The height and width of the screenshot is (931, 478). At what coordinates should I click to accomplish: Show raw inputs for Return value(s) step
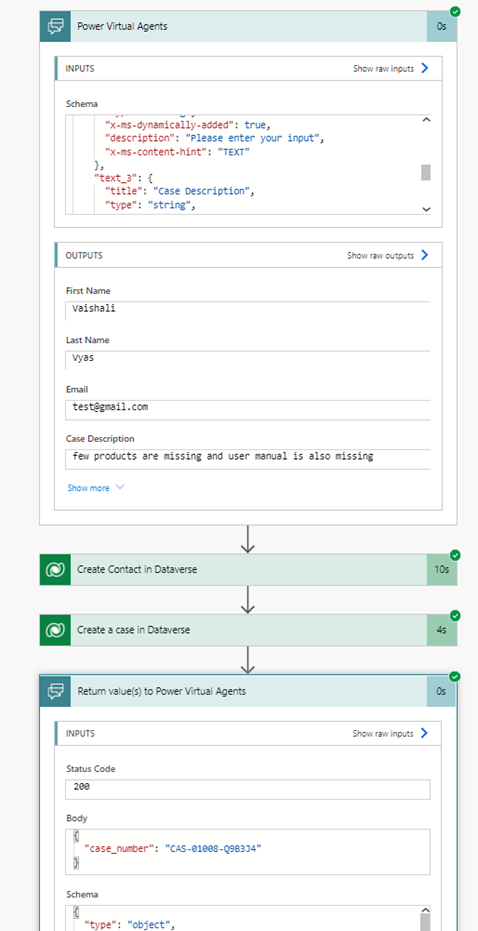[x=390, y=733]
